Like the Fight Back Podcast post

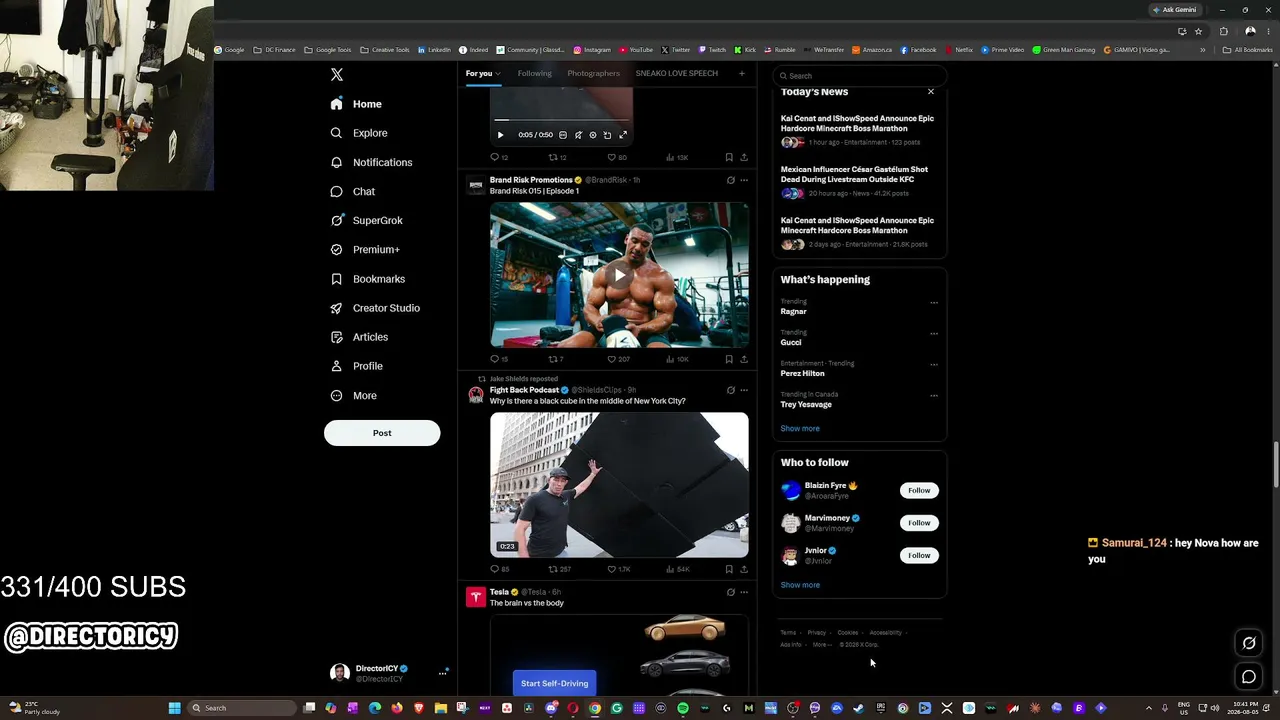pyautogui.click(x=612, y=569)
